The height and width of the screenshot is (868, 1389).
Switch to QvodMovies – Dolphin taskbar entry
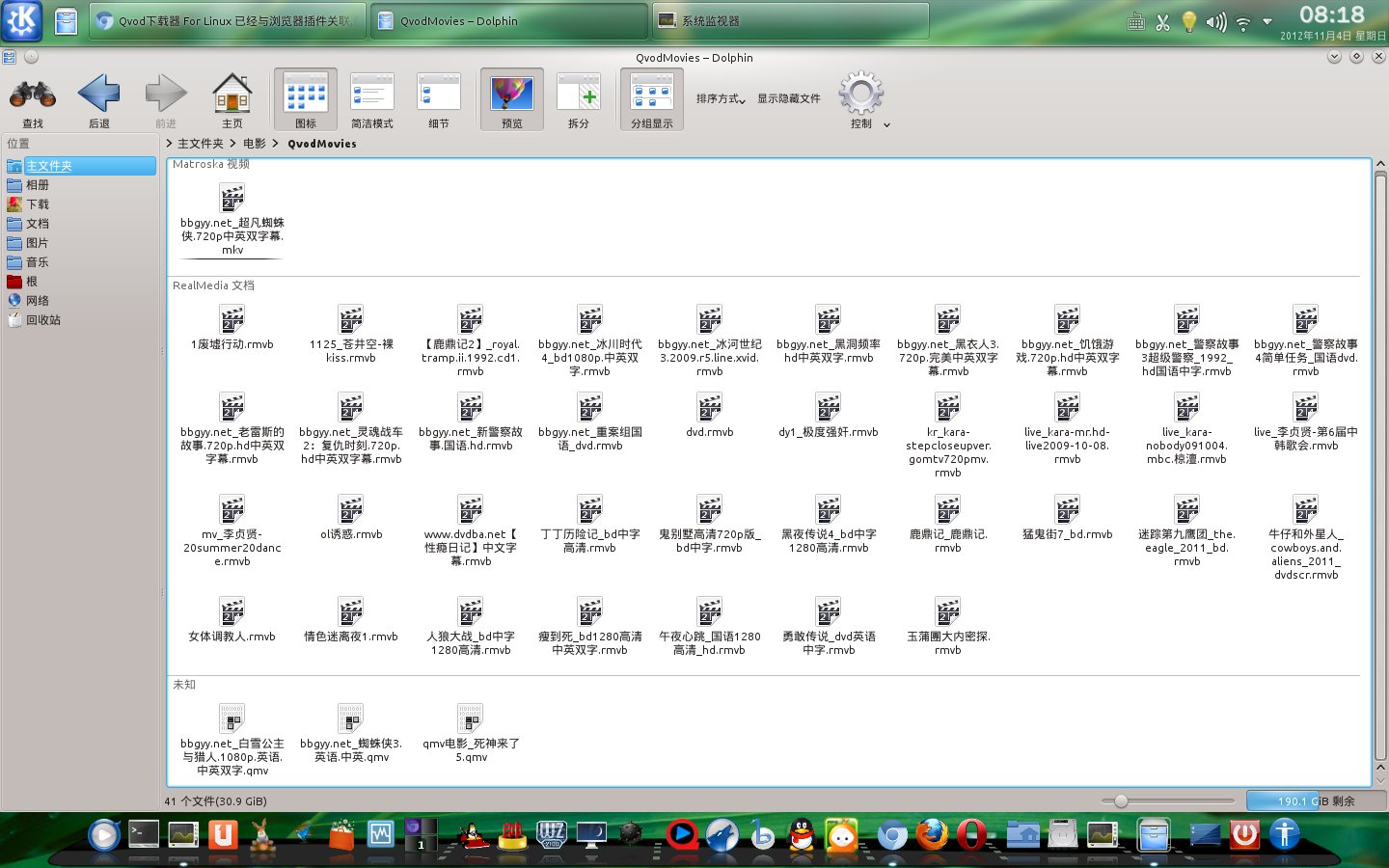coord(509,20)
